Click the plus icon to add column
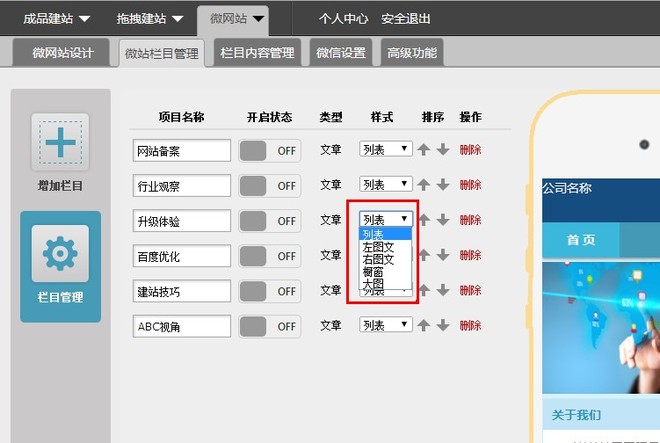 [60, 144]
